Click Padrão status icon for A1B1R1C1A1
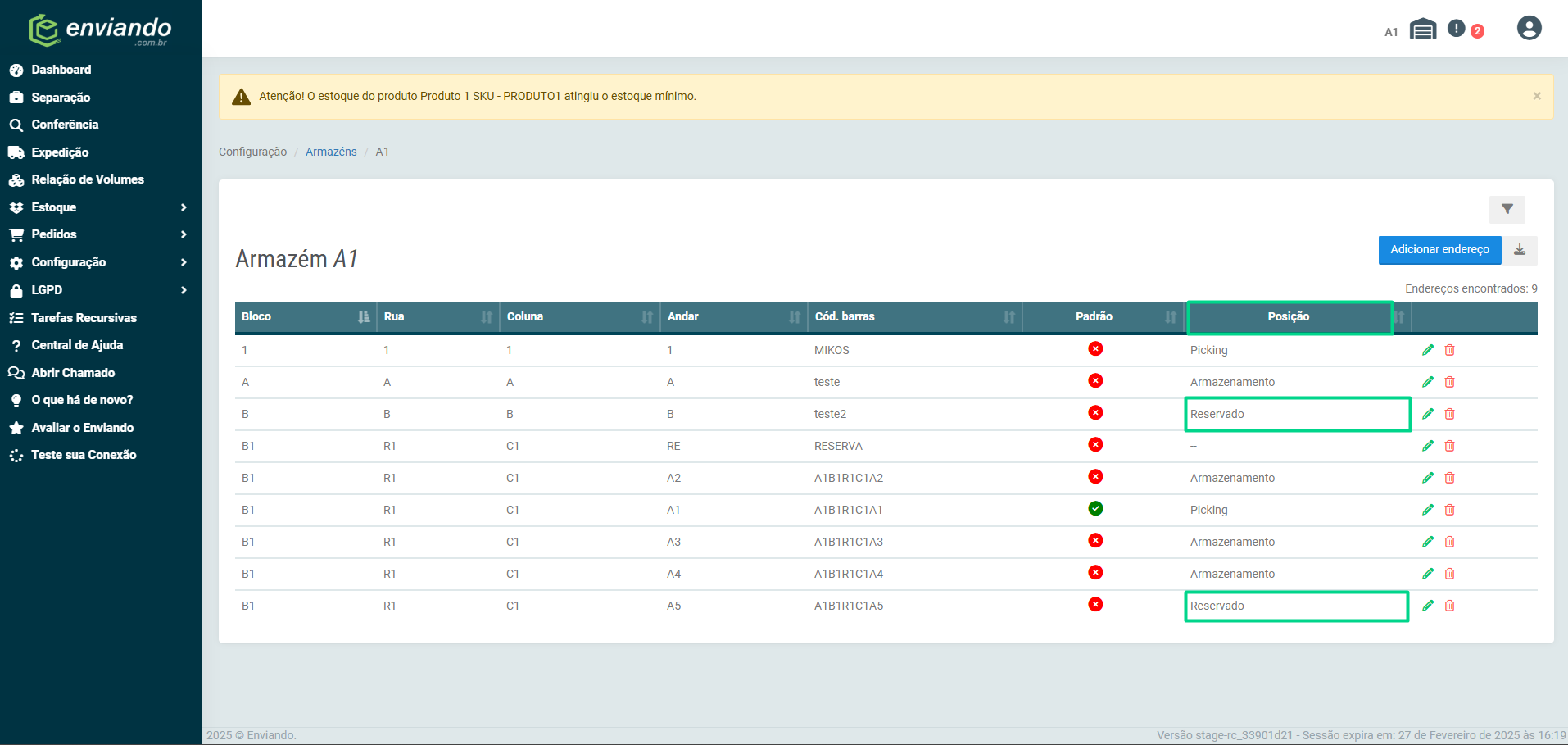Image resolution: width=1568 pixels, height=745 pixels. (1095, 508)
